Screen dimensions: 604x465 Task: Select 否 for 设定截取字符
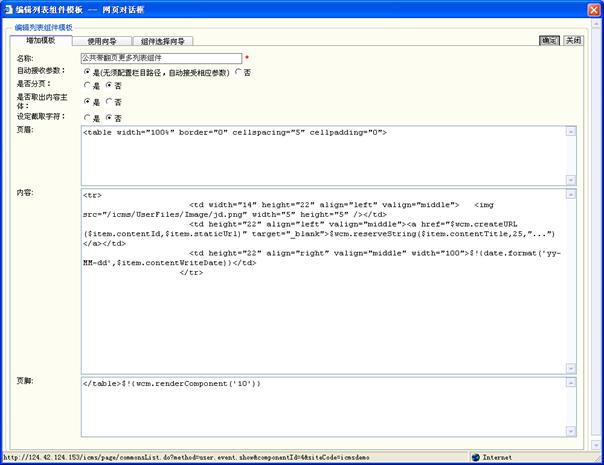pos(110,117)
